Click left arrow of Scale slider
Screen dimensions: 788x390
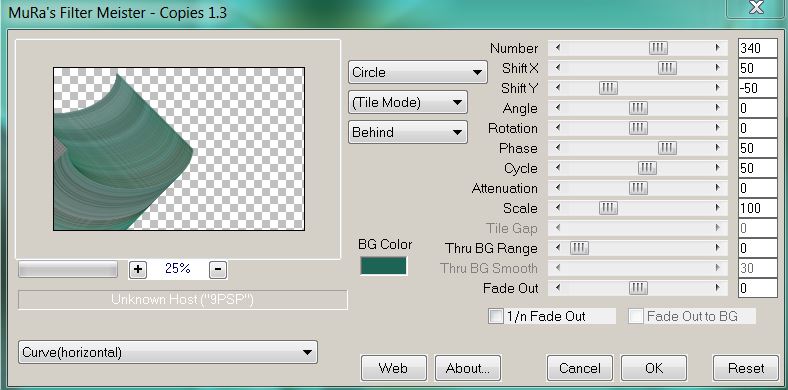point(558,208)
